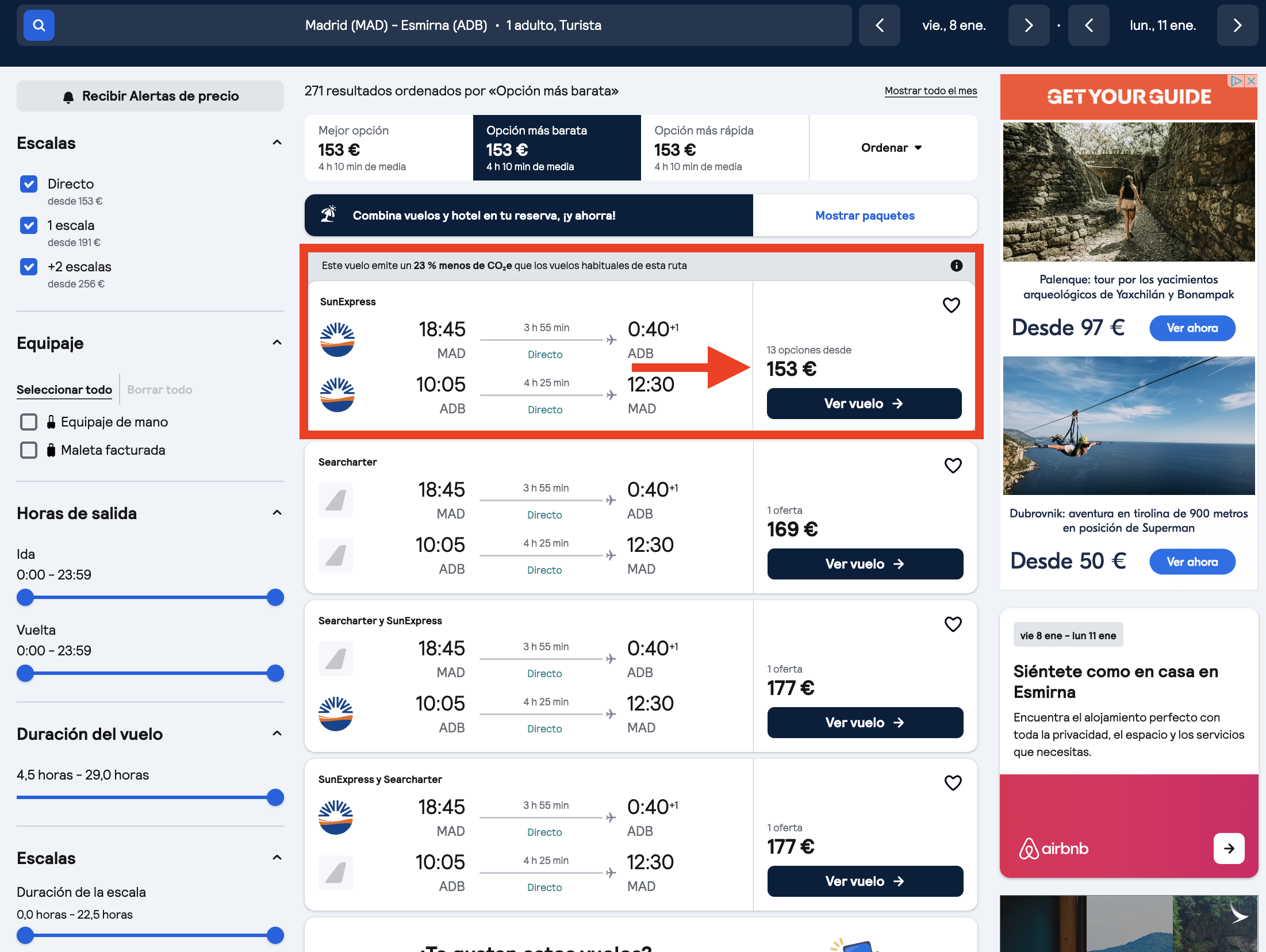
Task: Collapse the first Escalas filter section
Action: (x=277, y=143)
